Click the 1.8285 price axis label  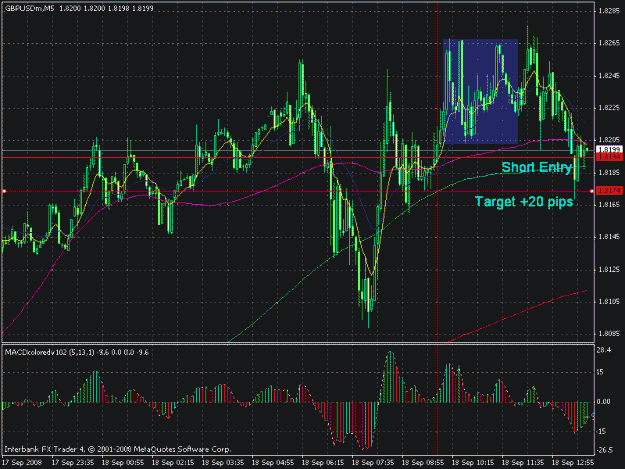pyautogui.click(x=609, y=11)
